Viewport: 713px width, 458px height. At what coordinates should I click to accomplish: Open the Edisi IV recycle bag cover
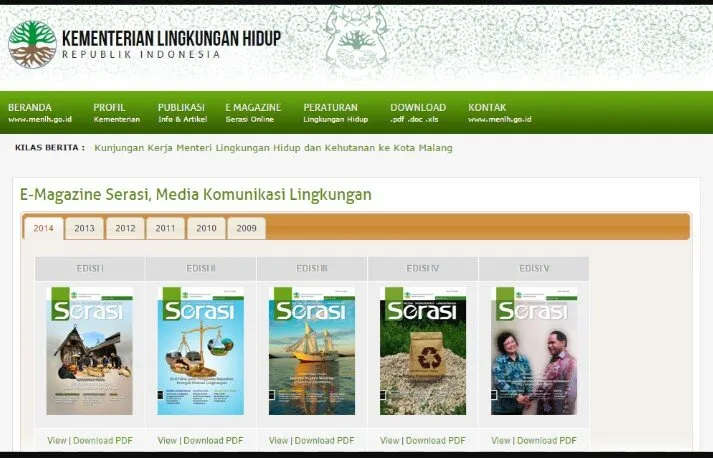coord(423,351)
